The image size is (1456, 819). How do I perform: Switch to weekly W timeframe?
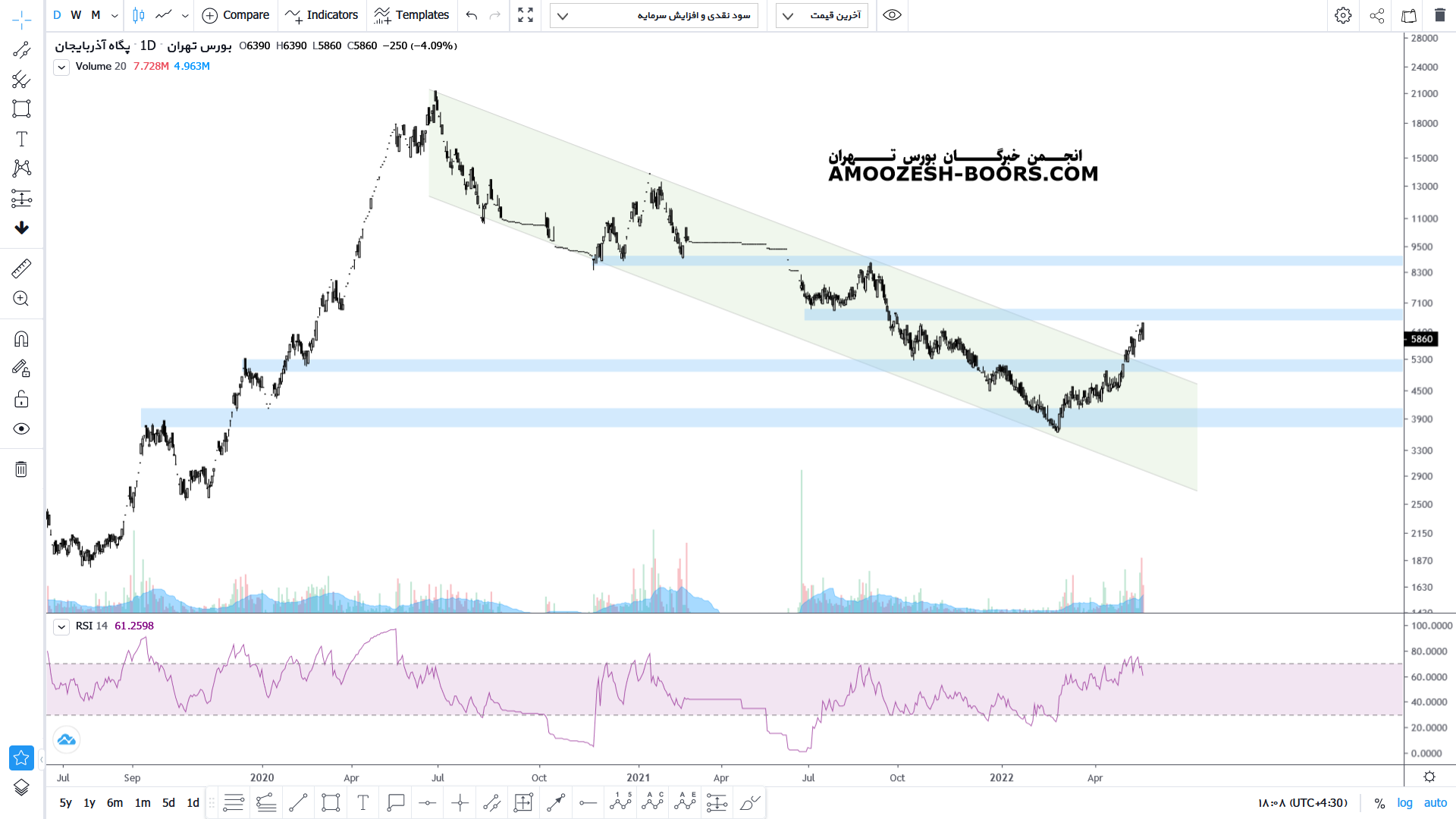point(76,15)
